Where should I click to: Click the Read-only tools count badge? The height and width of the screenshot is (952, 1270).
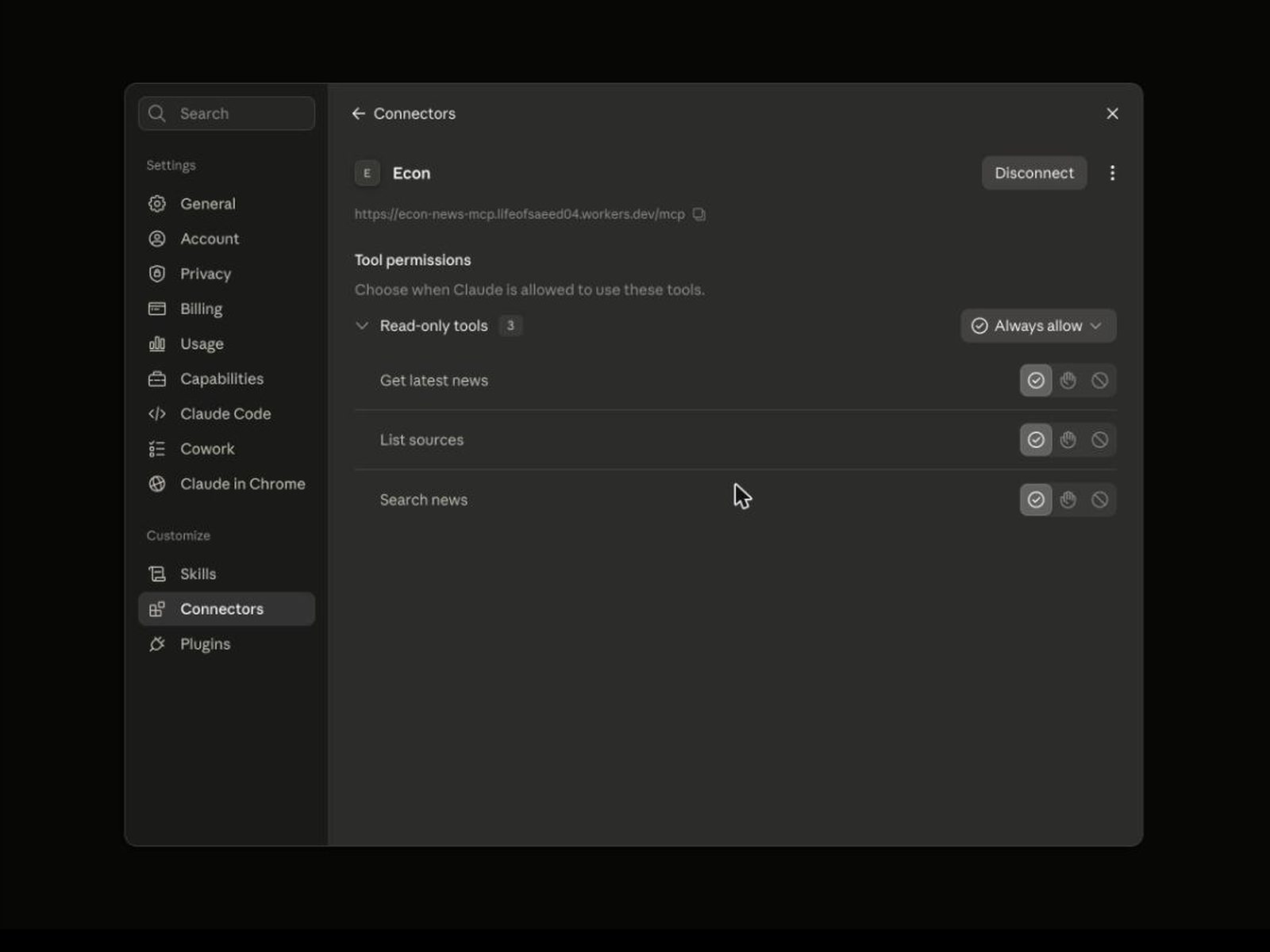tap(510, 325)
